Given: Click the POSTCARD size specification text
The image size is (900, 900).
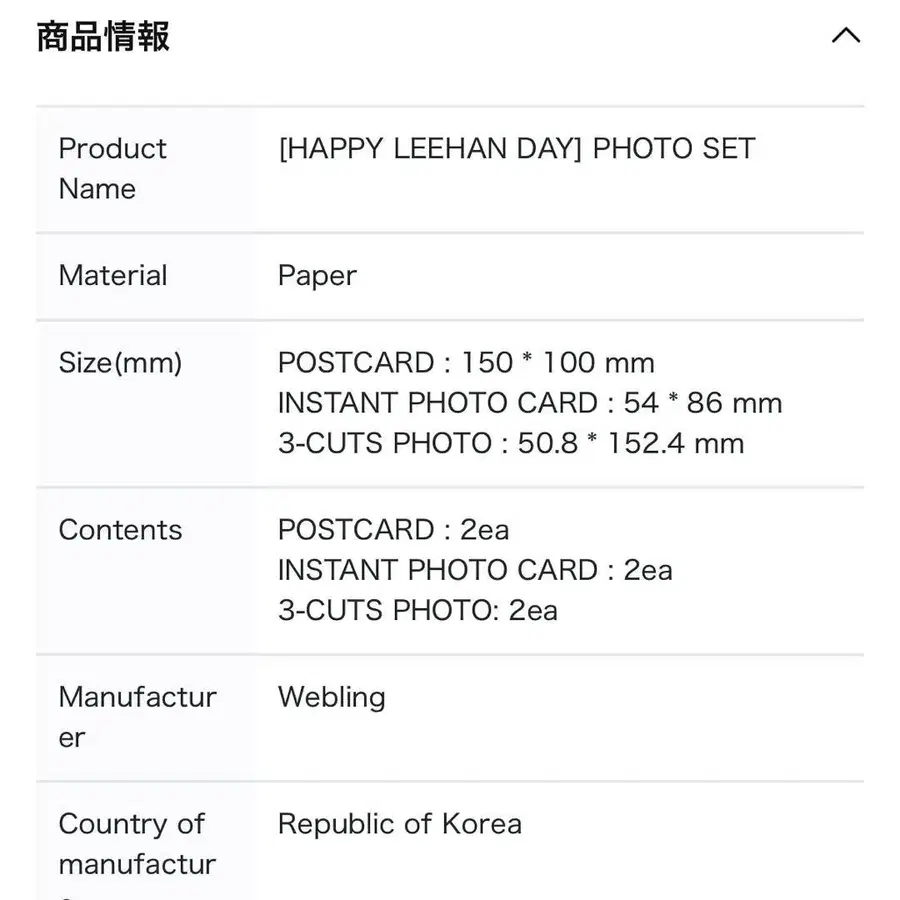Looking at the screenshot, I should click(466, 362).
